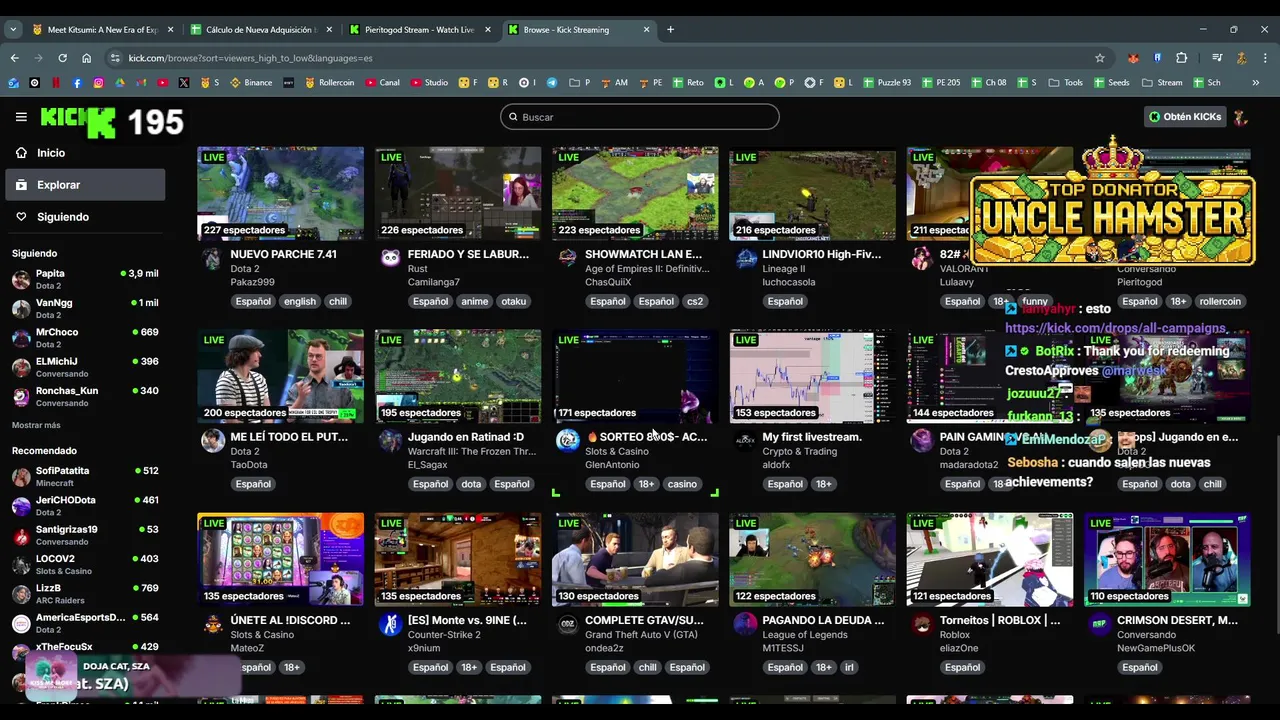Open the Tools bookmark folder

pos(1066,83)
